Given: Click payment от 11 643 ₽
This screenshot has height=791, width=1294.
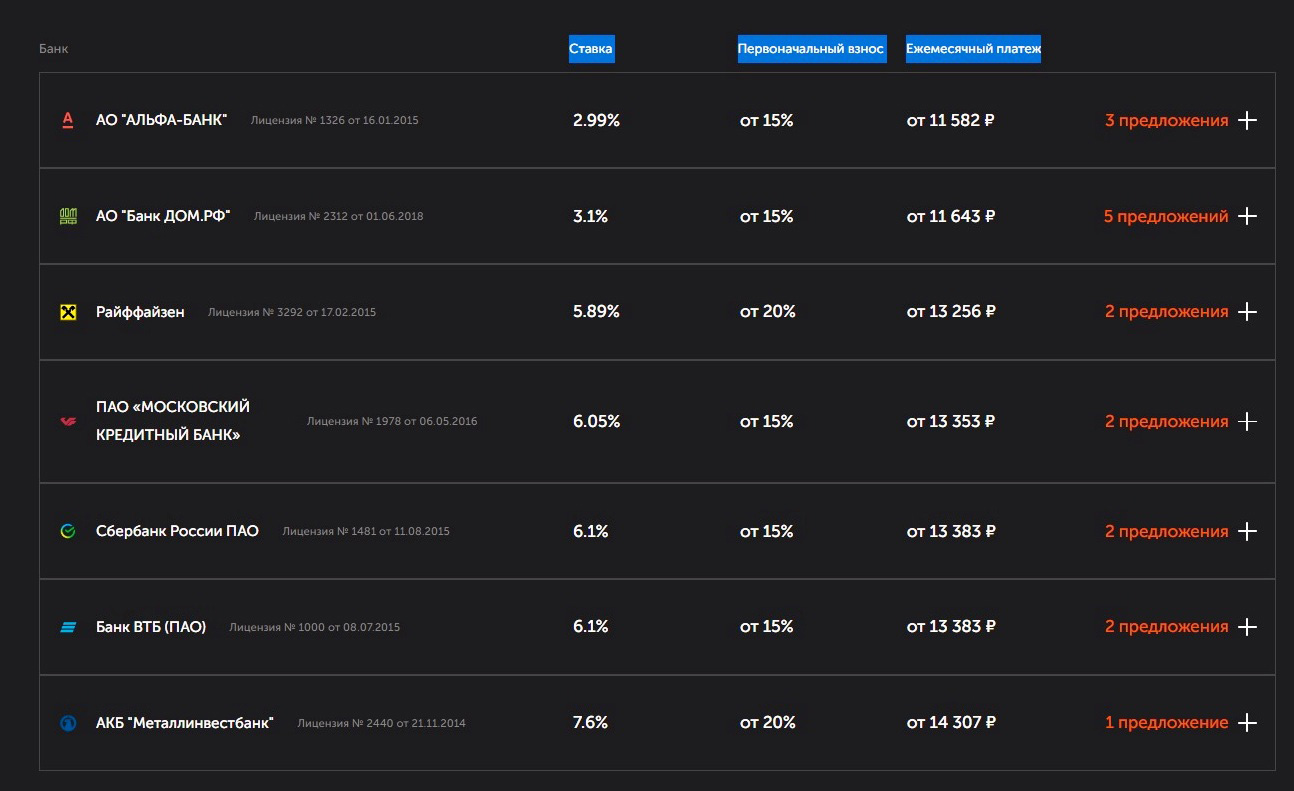Looking at the screenshot, I should point(951,216).
